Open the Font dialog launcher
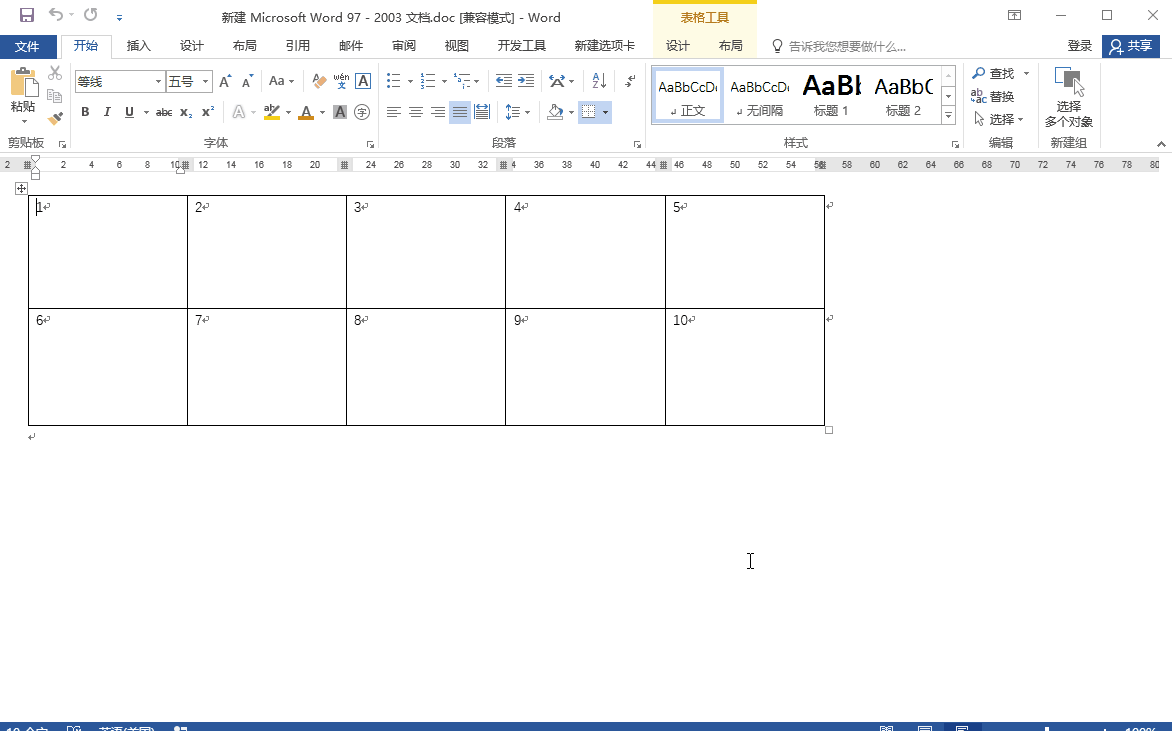Screen dimensions: 1172x731 [370, 144]
